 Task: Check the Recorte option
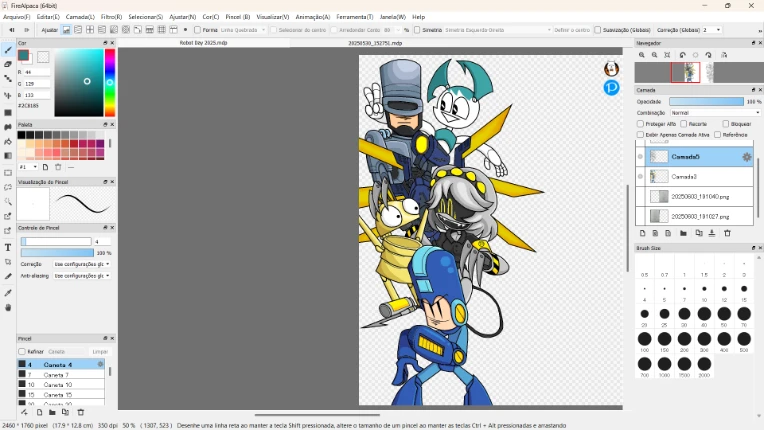pyautogui.click(x=684, y=124)
